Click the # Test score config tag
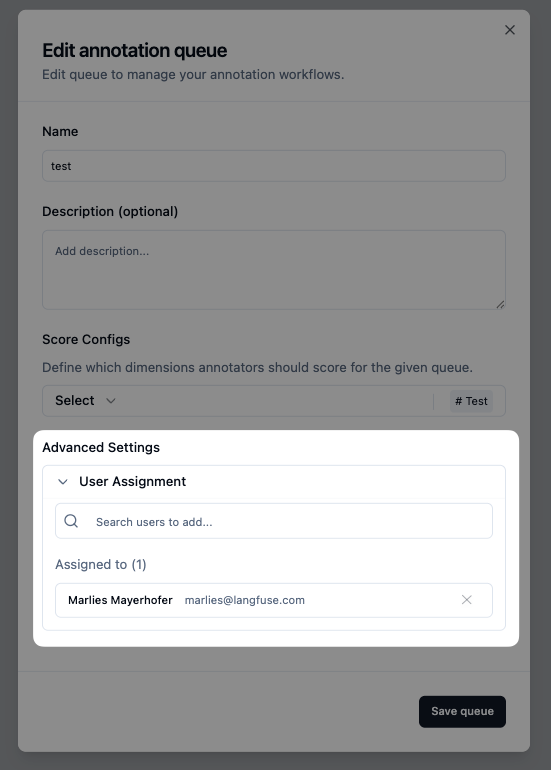551x770 pixels. [471, 401]
